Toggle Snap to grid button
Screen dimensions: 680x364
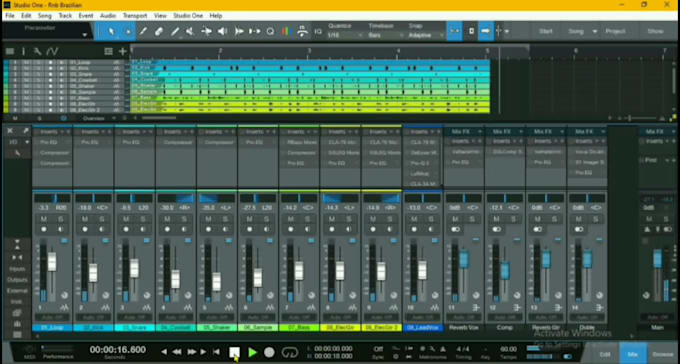(454, 31)
